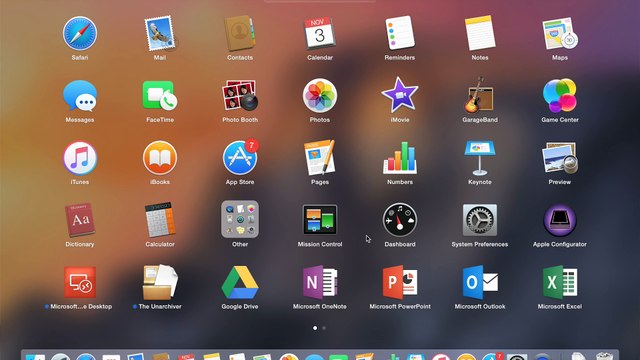Open the App Store with 7 updates
Viewport: 640px width, 360px height.
tap(240, 157)
